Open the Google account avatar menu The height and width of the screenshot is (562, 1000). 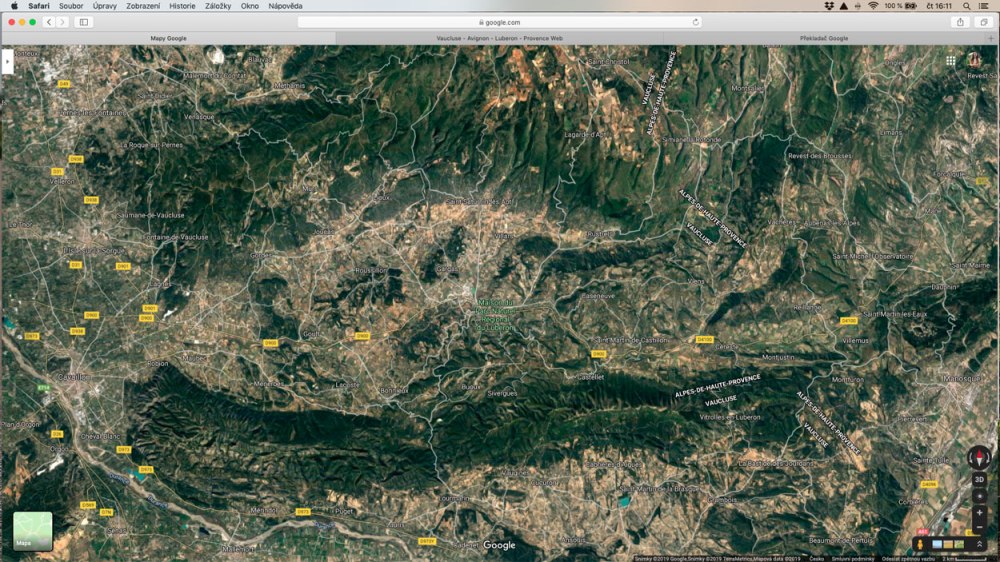pyautogui.click(x=974, y=60)
